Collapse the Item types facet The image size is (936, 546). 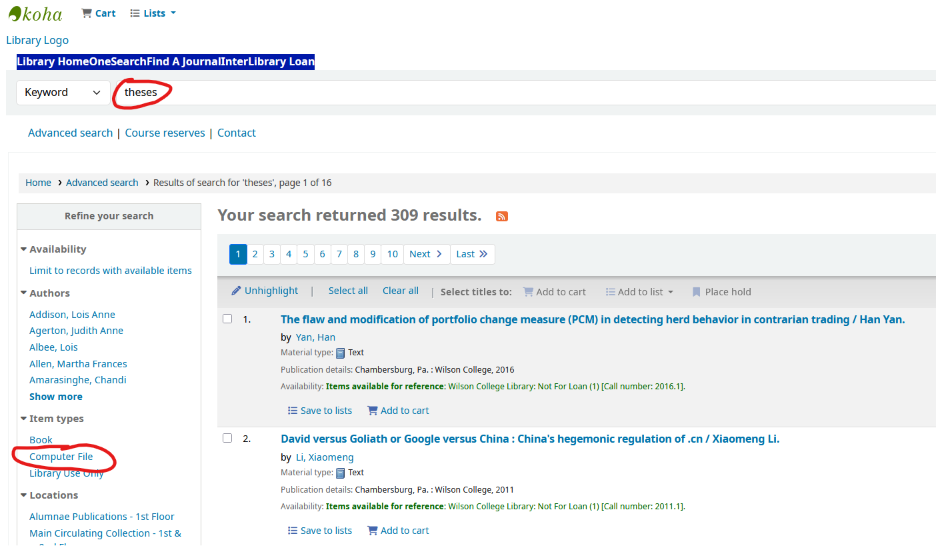point(52,418)
